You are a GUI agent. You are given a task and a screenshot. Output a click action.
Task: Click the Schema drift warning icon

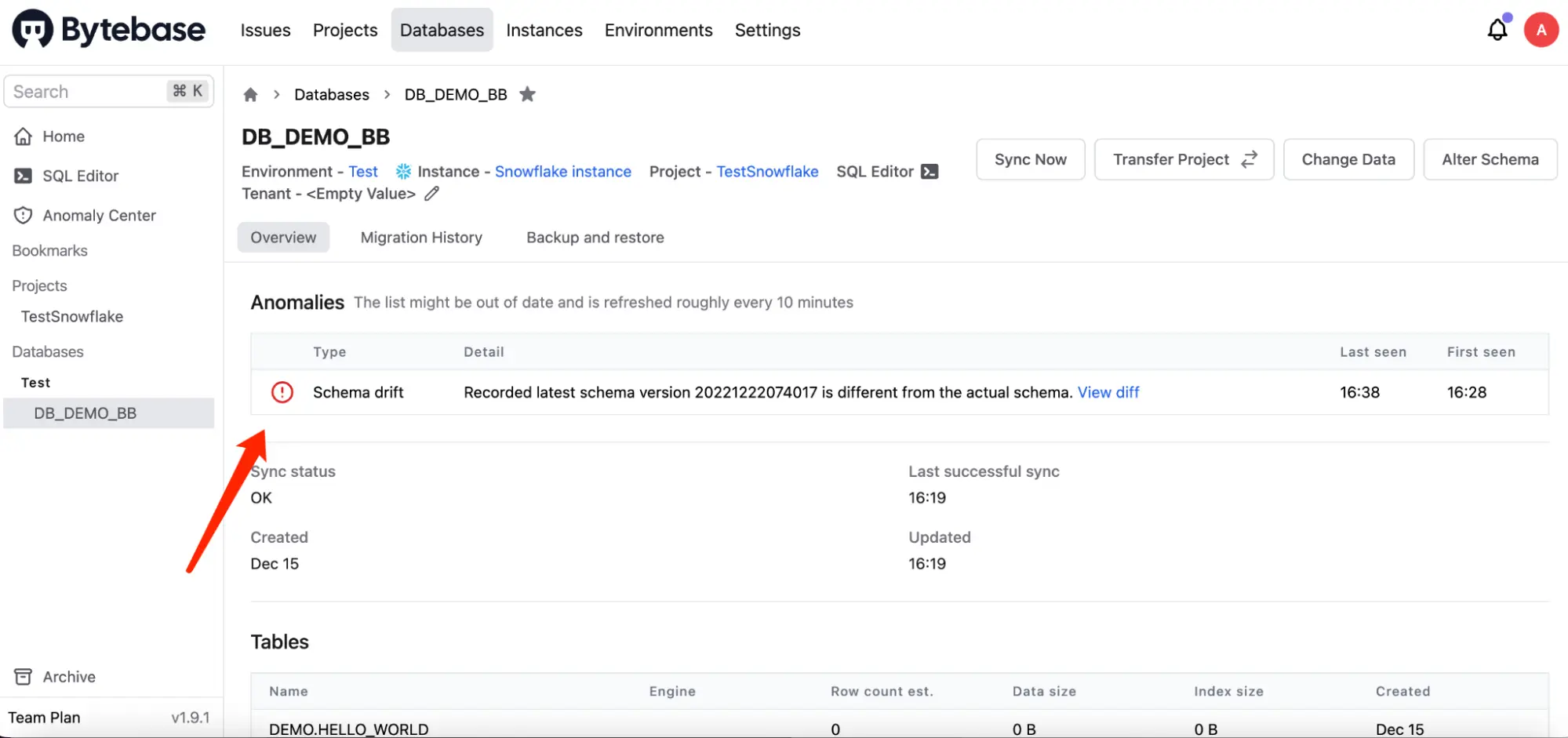point(282,392)
